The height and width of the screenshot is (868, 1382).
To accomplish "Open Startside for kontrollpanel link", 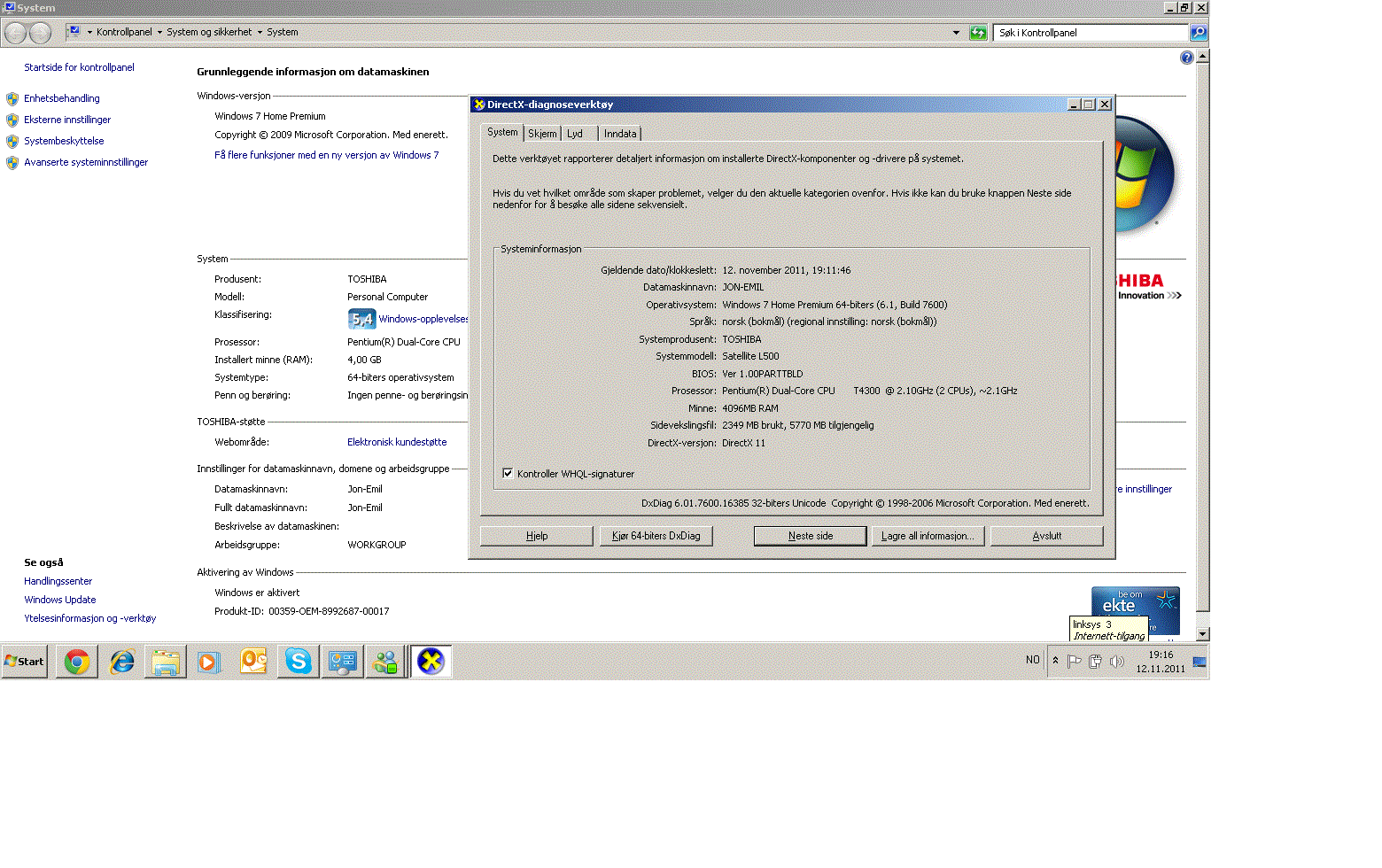I will (79, 67).
